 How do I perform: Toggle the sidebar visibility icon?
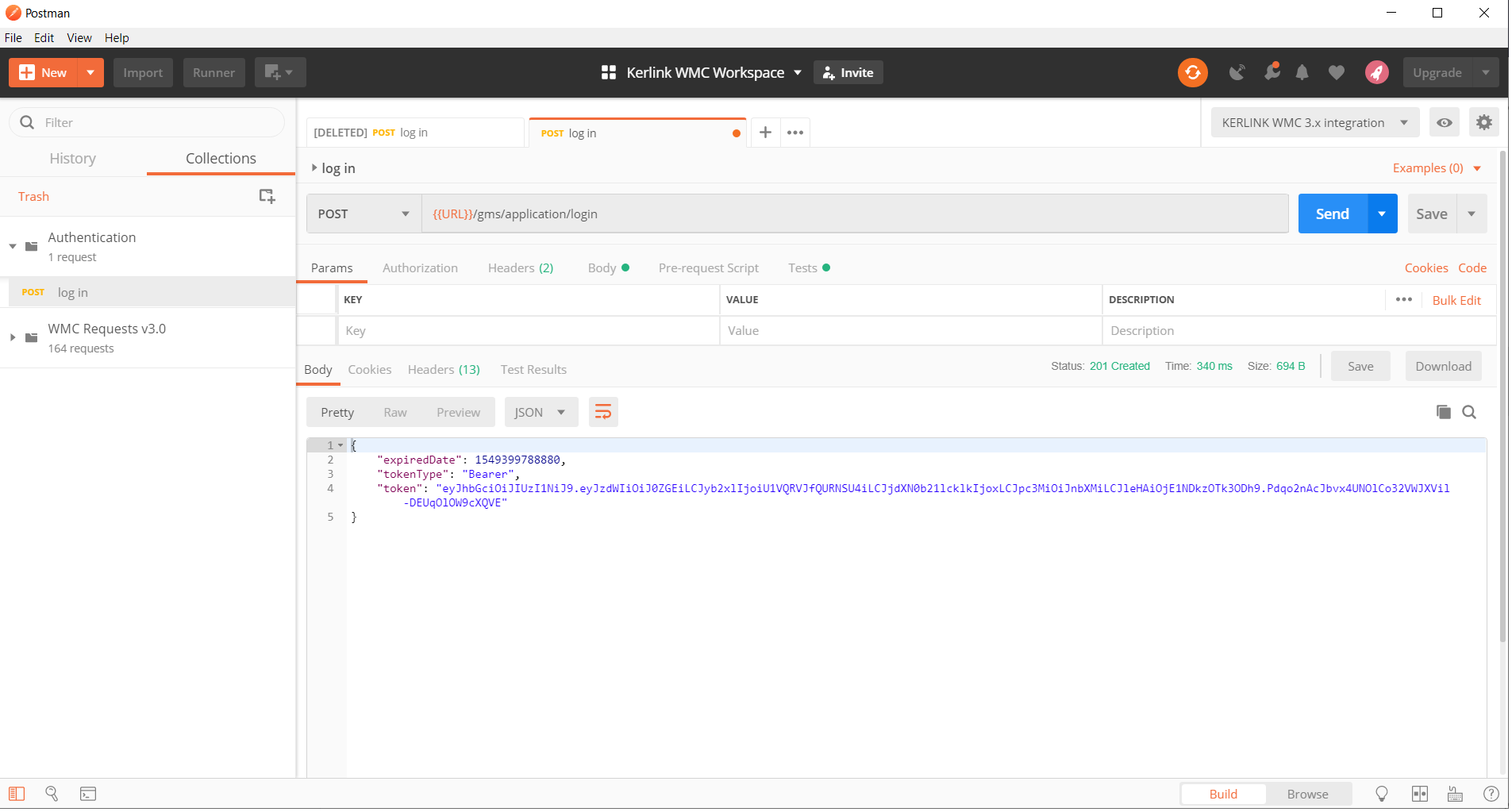point(16,793)
